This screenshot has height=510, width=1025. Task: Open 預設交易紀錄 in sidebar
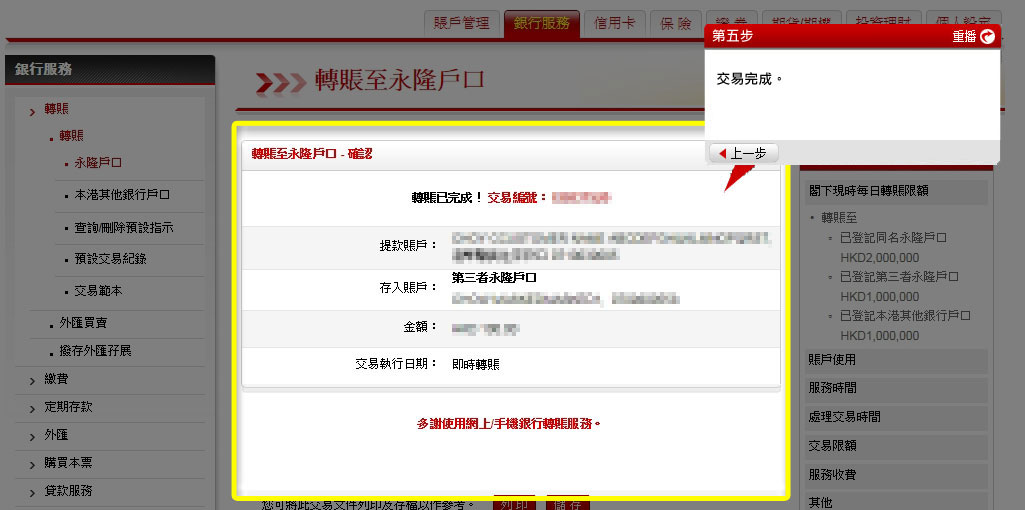(110, 259)
